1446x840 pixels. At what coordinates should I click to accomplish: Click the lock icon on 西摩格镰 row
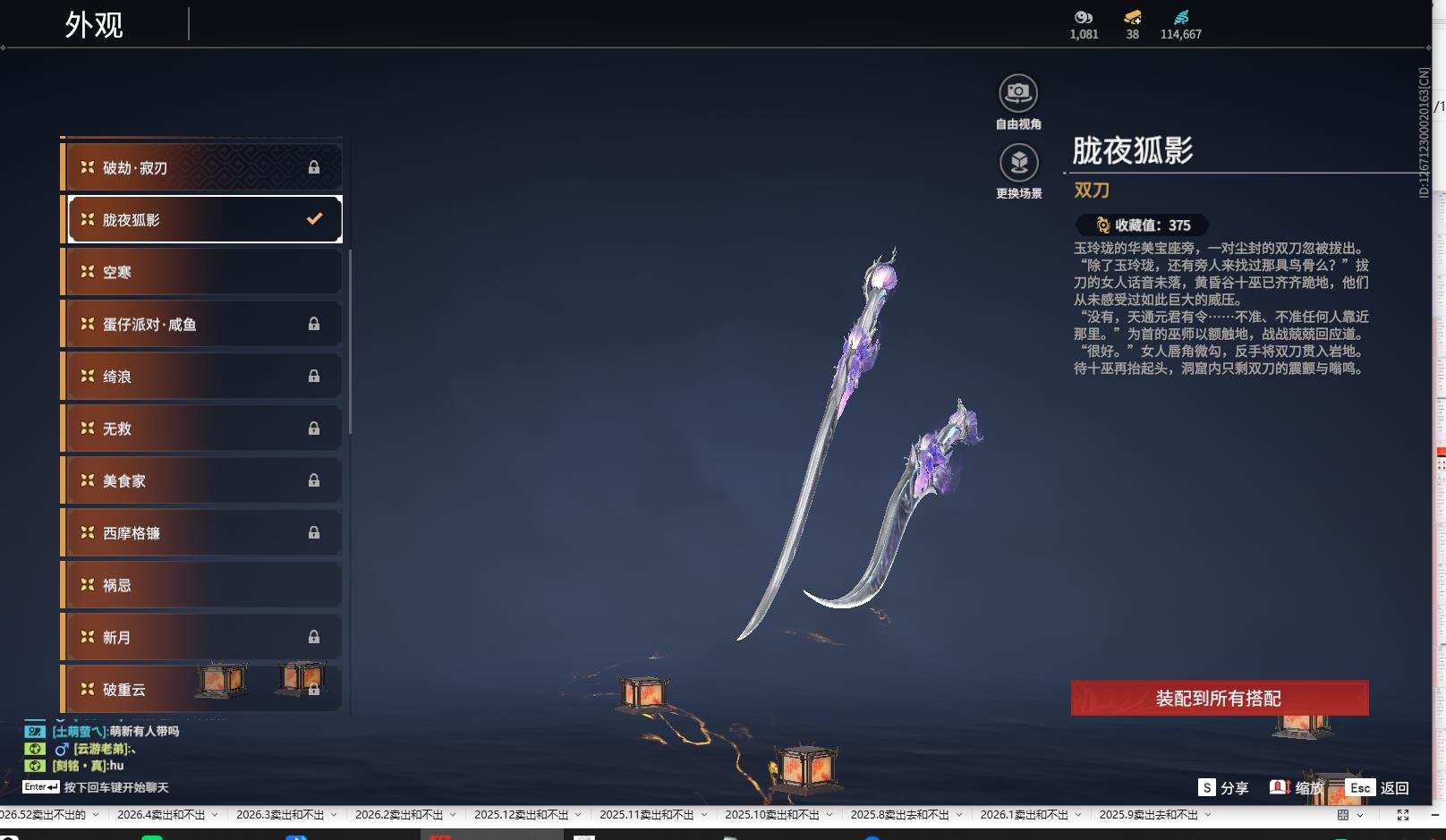(x=314, y=532)
